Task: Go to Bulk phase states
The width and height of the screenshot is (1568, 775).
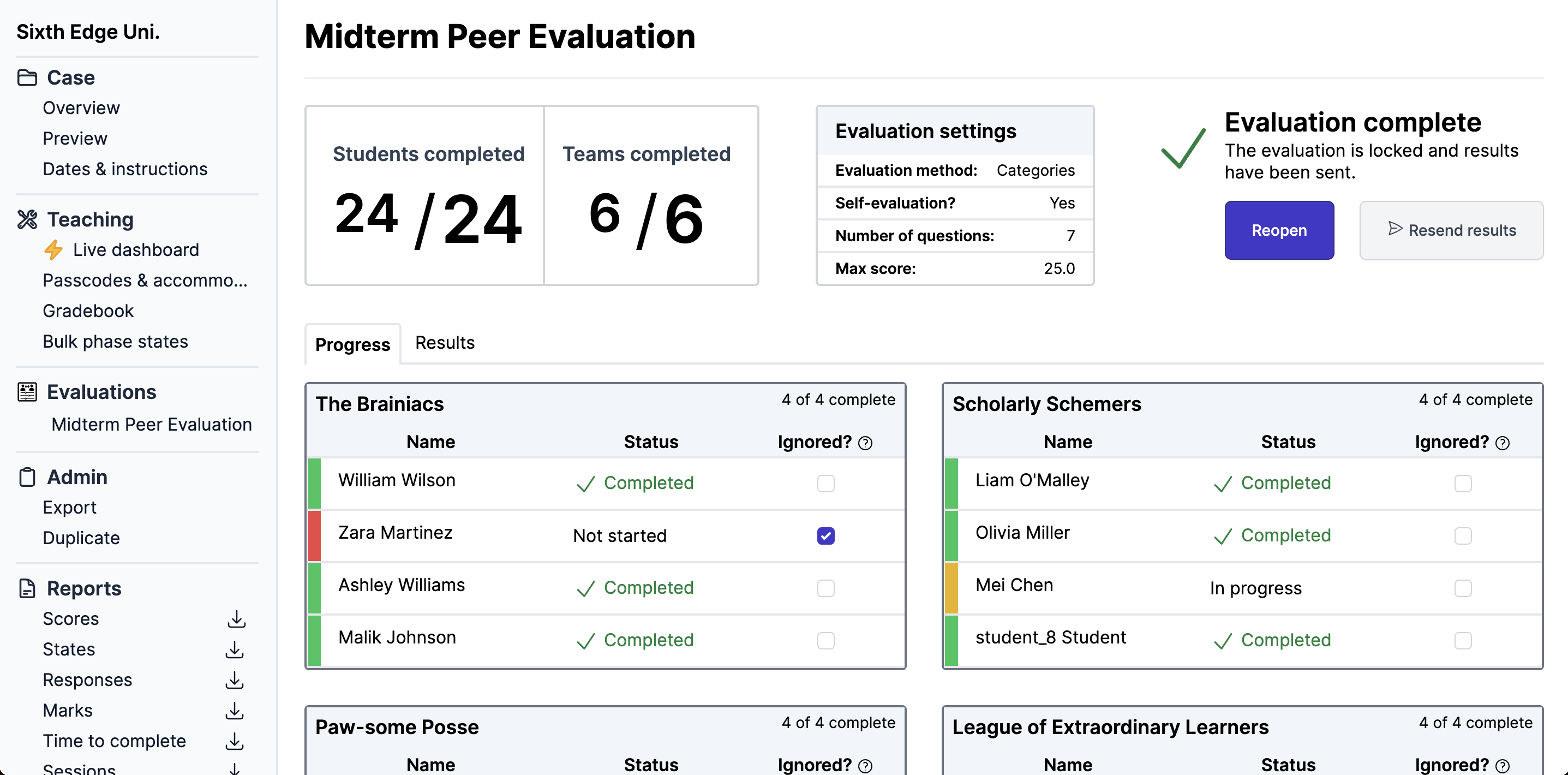Action: click(x=115, y=342)
